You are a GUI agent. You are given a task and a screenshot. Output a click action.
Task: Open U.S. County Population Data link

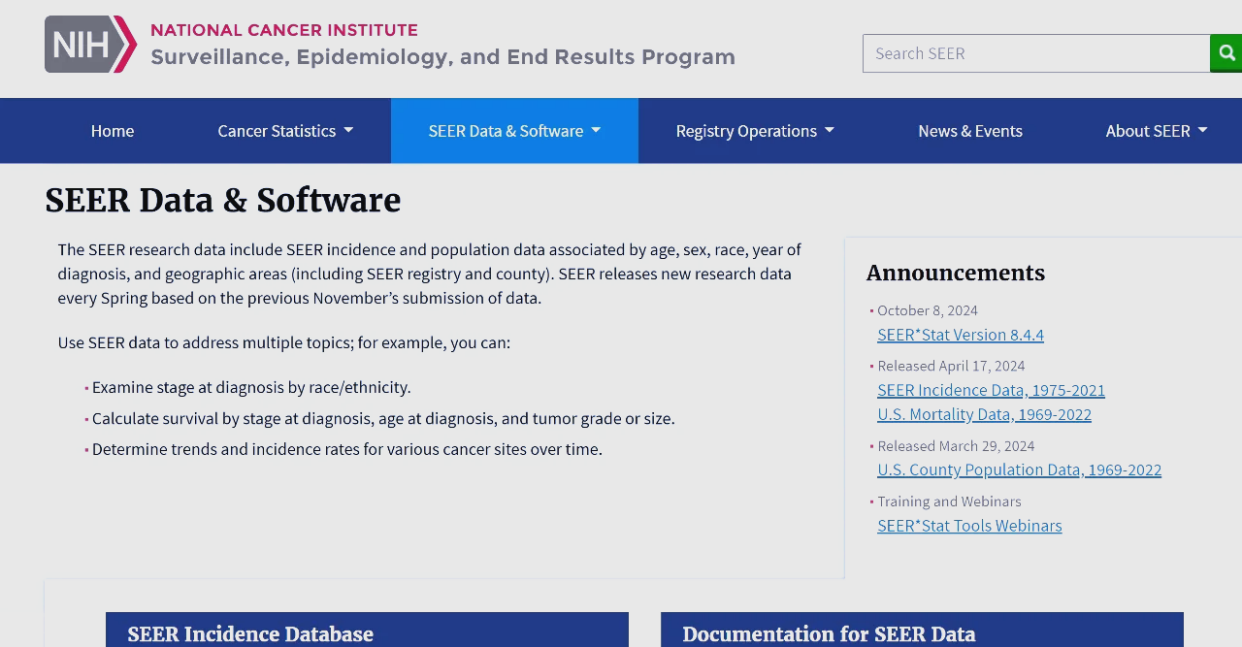pos(1019,470)
